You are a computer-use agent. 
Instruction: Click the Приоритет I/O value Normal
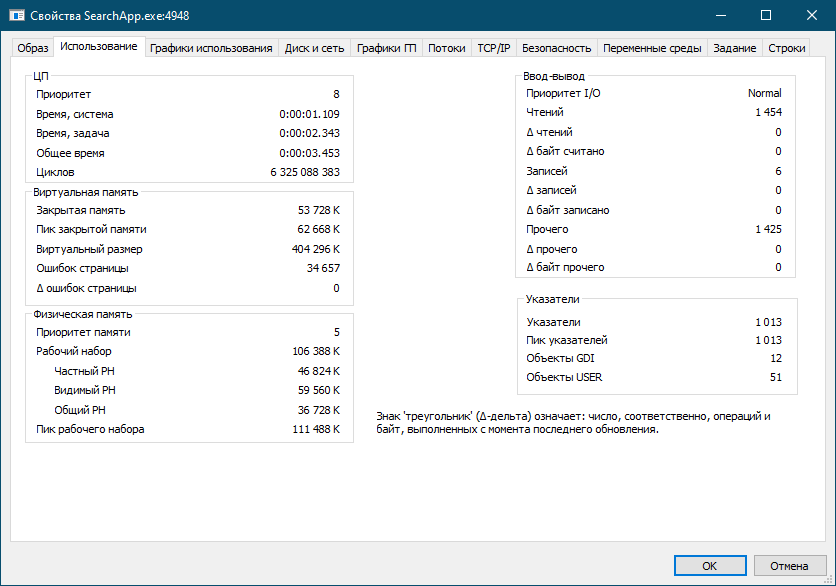[765, 93]
